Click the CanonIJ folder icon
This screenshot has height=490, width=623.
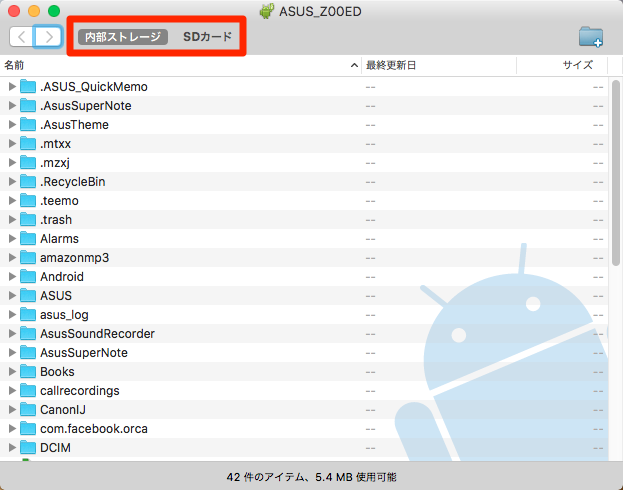(x=28, y=409)
